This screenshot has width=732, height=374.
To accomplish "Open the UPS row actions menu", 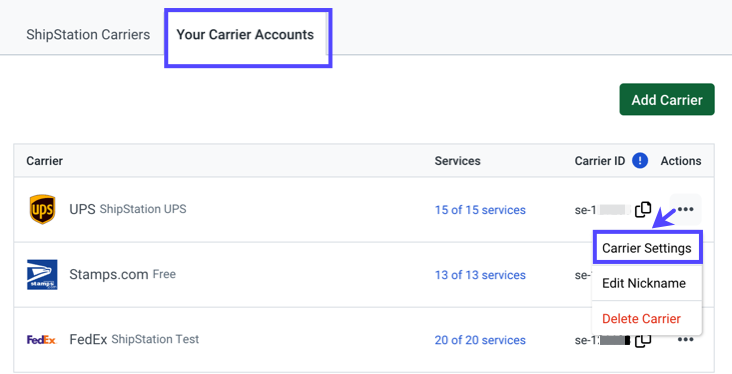I will (685, 209).
